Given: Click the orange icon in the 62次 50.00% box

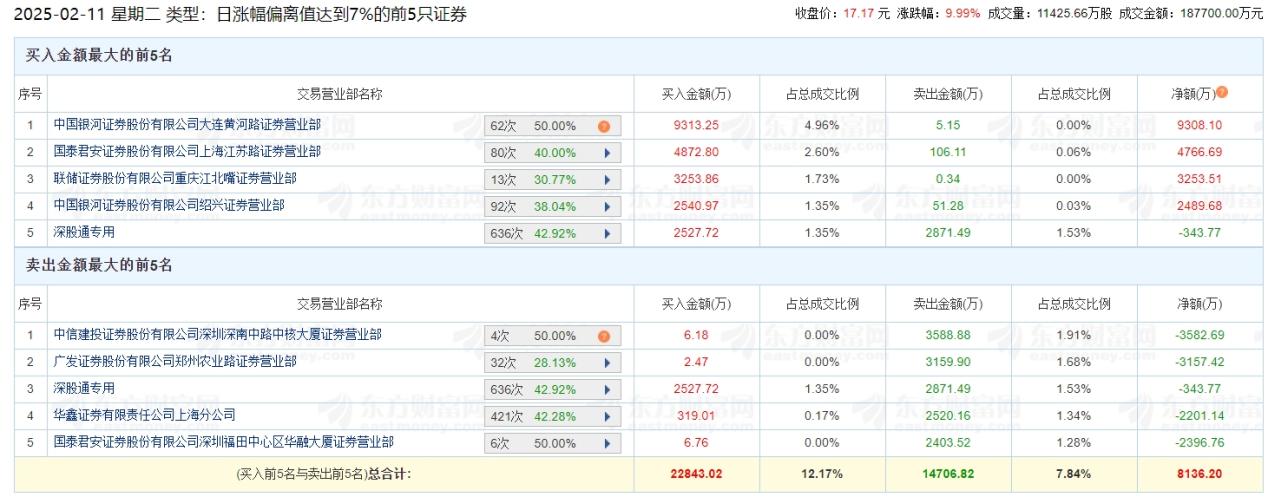Looking at the screenshot, I should (604, 126).
